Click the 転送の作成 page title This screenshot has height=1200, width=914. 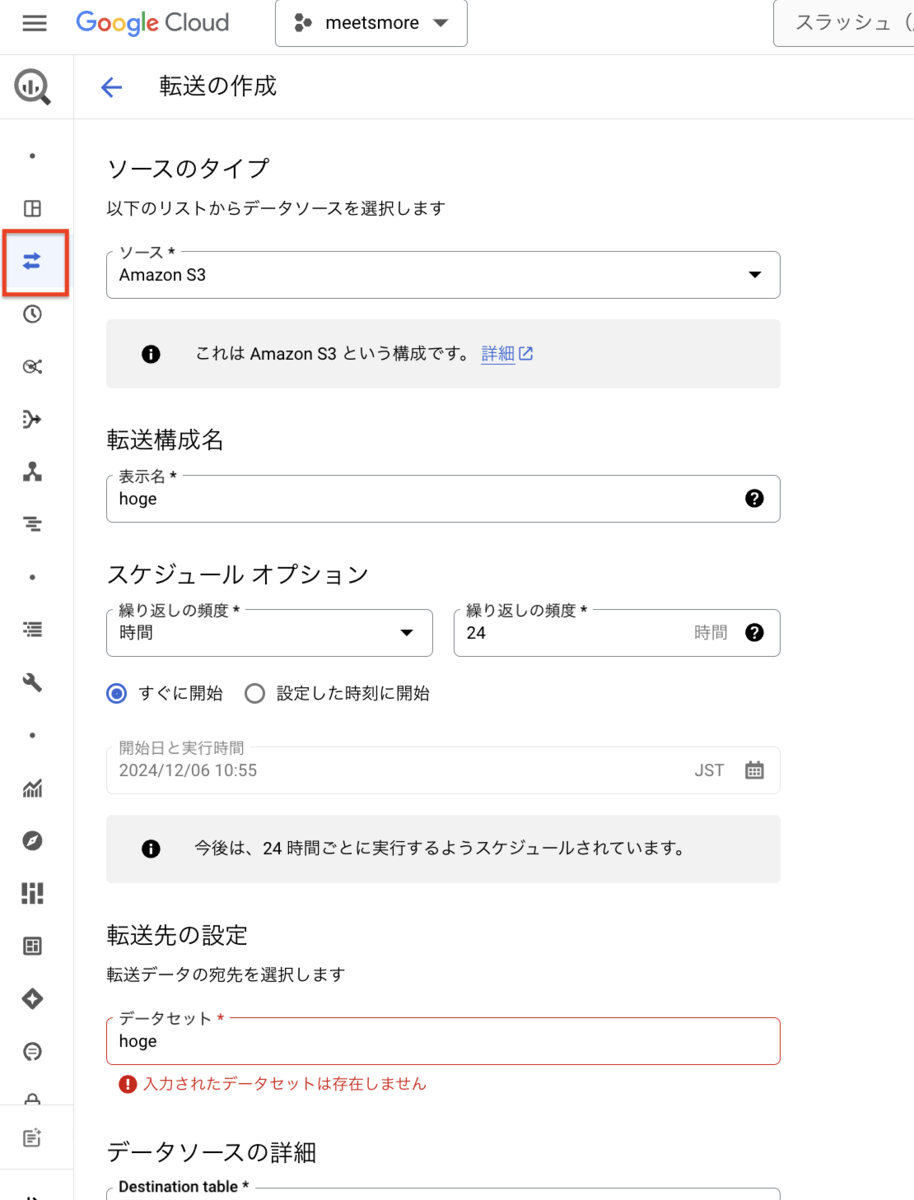pos(218,86)
